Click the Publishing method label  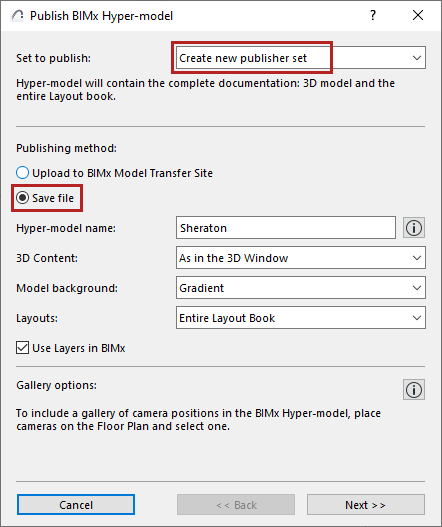[67, 148]
